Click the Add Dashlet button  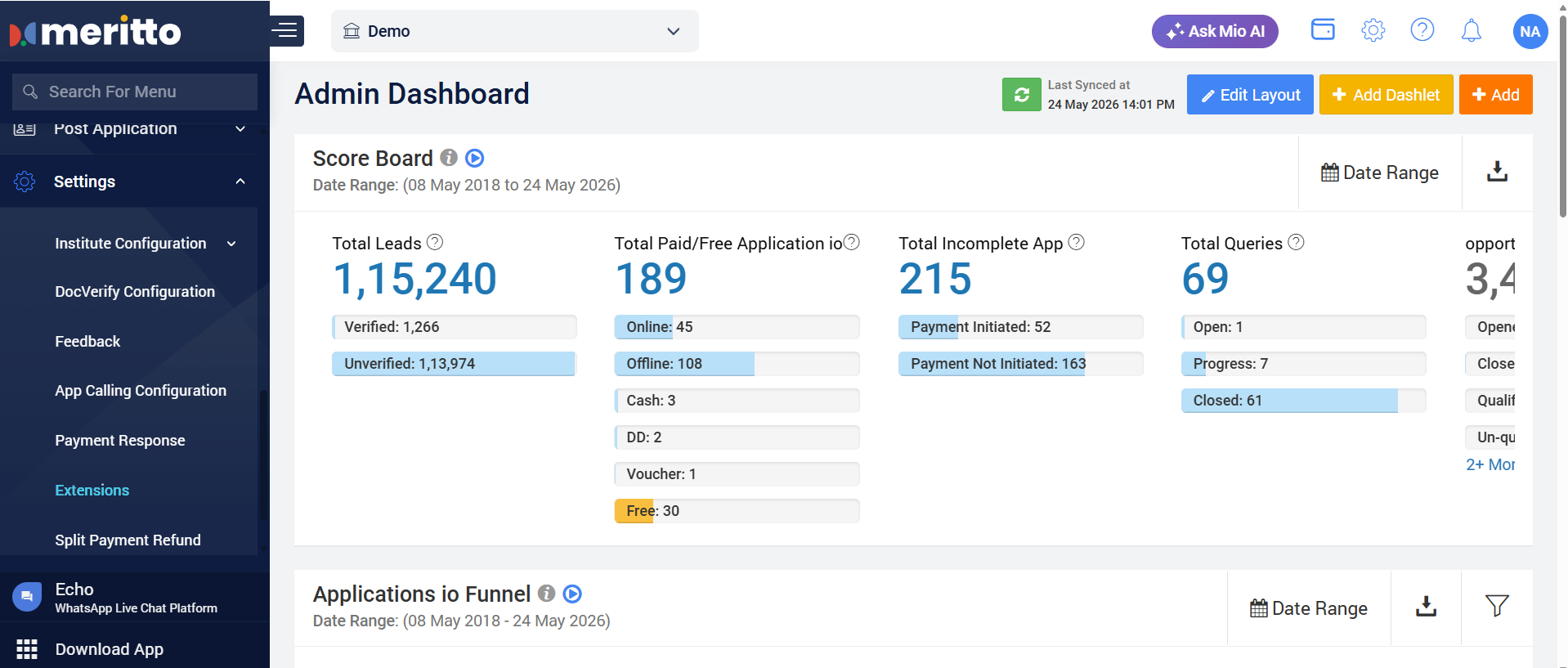[x=1386, y=95]
